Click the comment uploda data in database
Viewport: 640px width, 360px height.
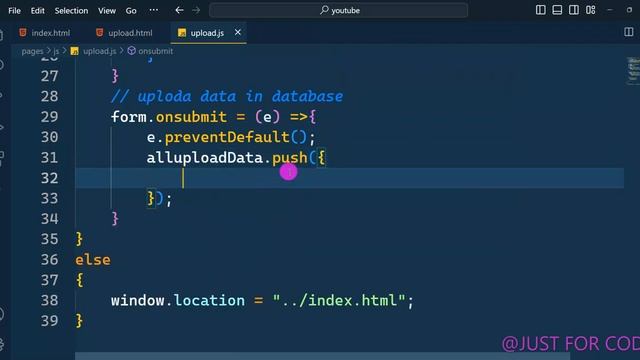[x=227, y=97]
